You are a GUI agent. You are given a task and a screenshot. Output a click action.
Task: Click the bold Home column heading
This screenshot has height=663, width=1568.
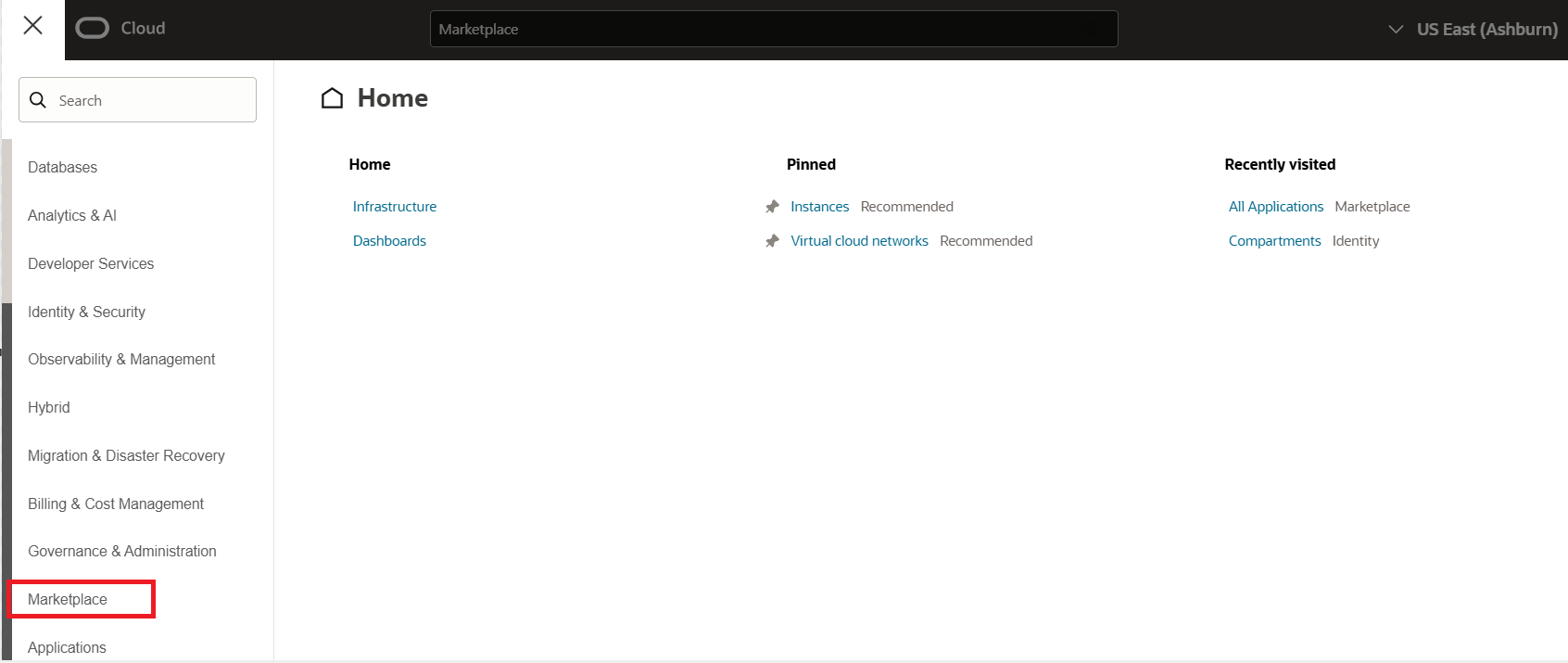coord(370,164)
